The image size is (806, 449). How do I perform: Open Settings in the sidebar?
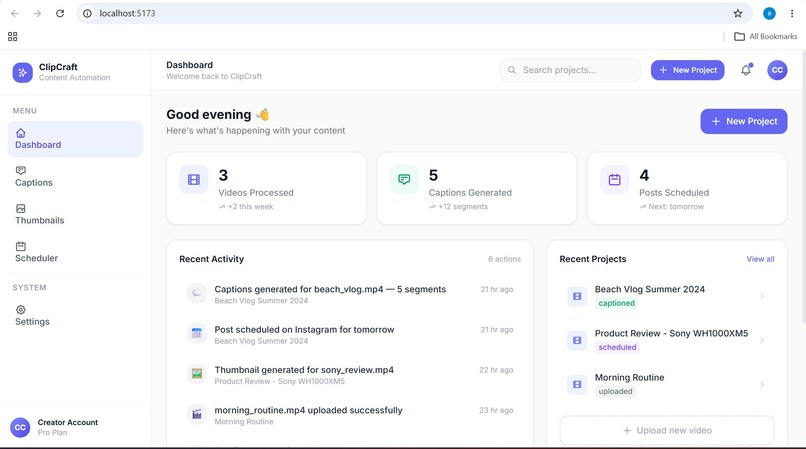(x=75, y=316)
